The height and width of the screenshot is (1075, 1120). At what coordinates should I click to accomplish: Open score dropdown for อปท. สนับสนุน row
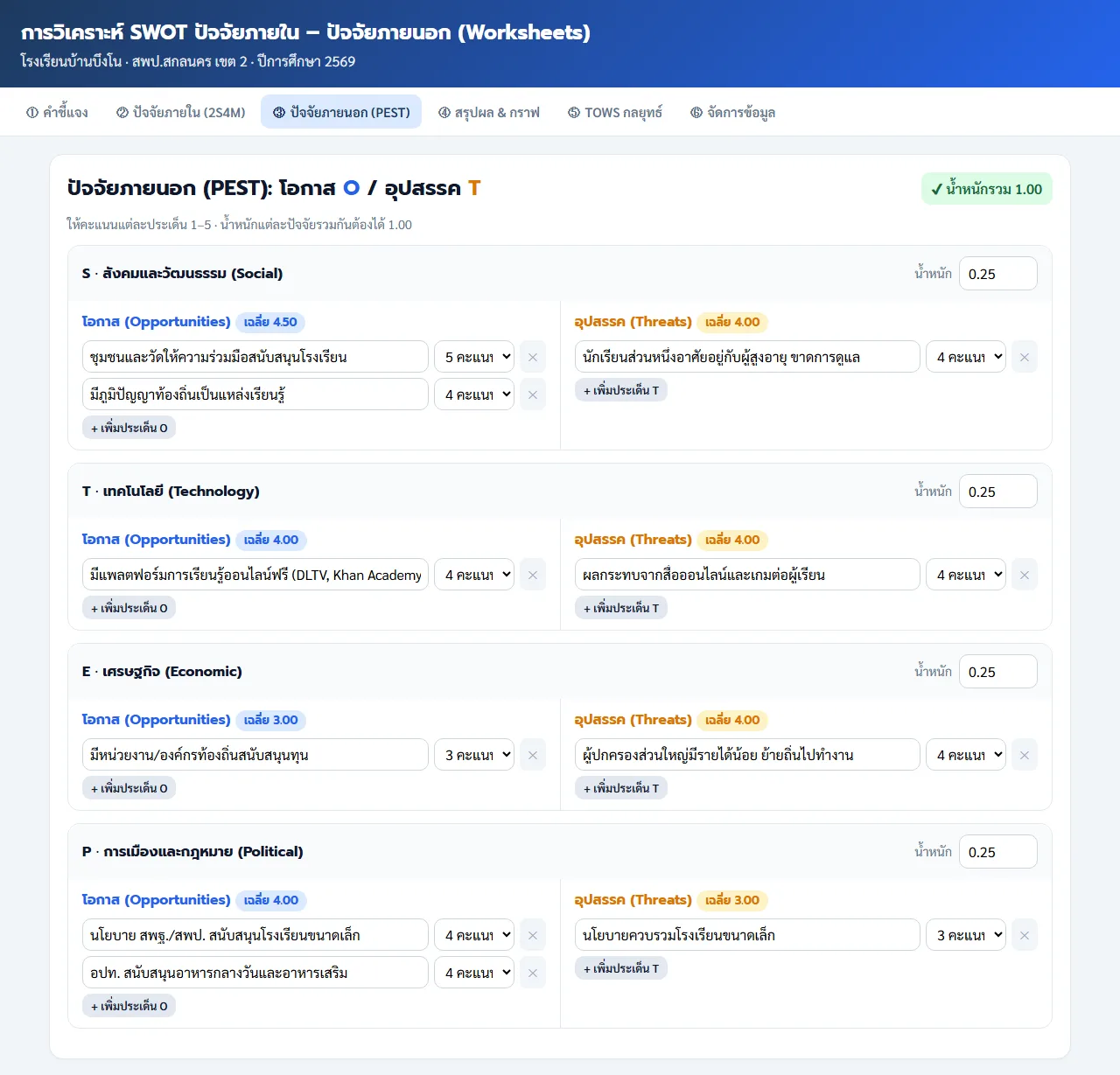pos(474,973)
